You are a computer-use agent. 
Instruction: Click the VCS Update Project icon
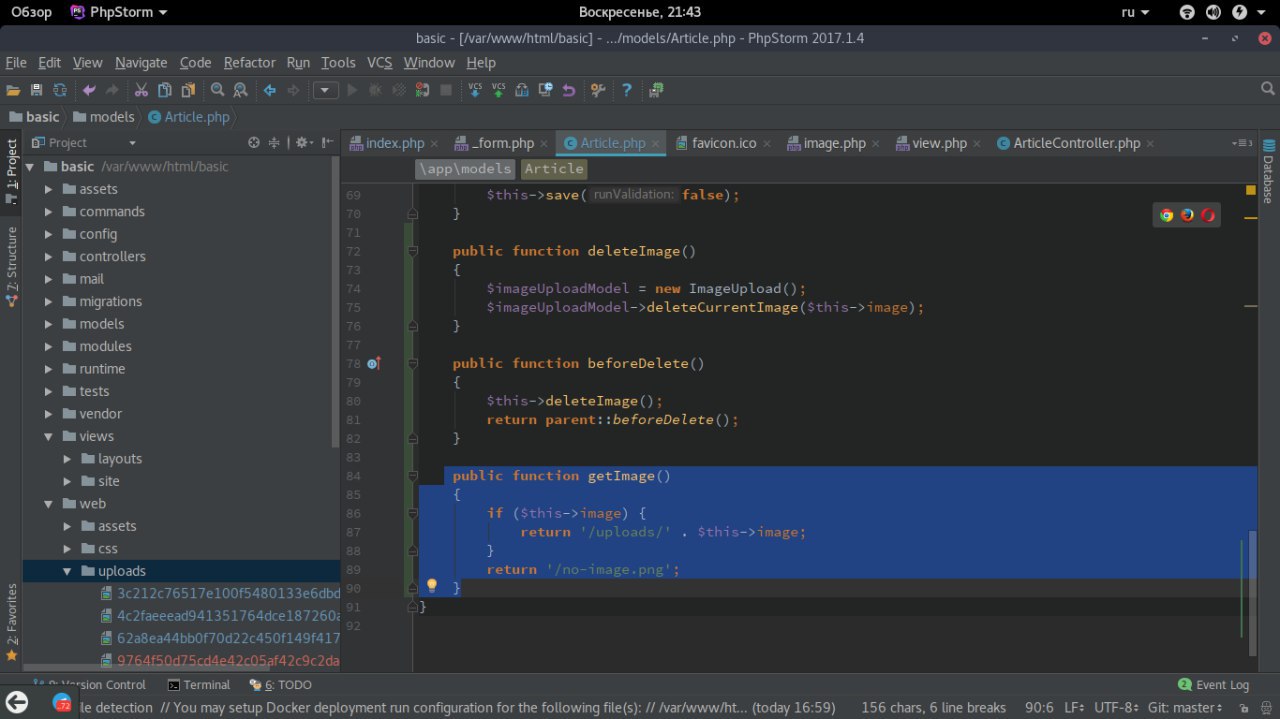click(475, 90)
